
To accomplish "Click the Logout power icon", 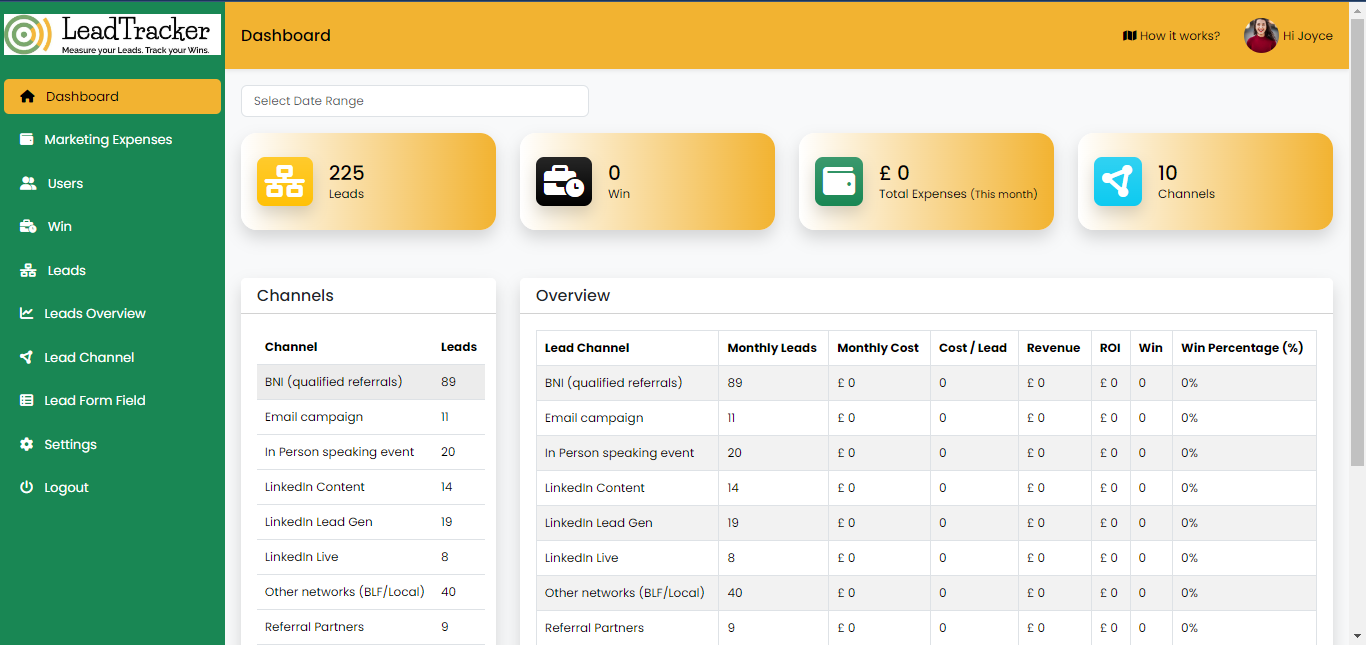I will pyautogui.click(x=26, y=487).
